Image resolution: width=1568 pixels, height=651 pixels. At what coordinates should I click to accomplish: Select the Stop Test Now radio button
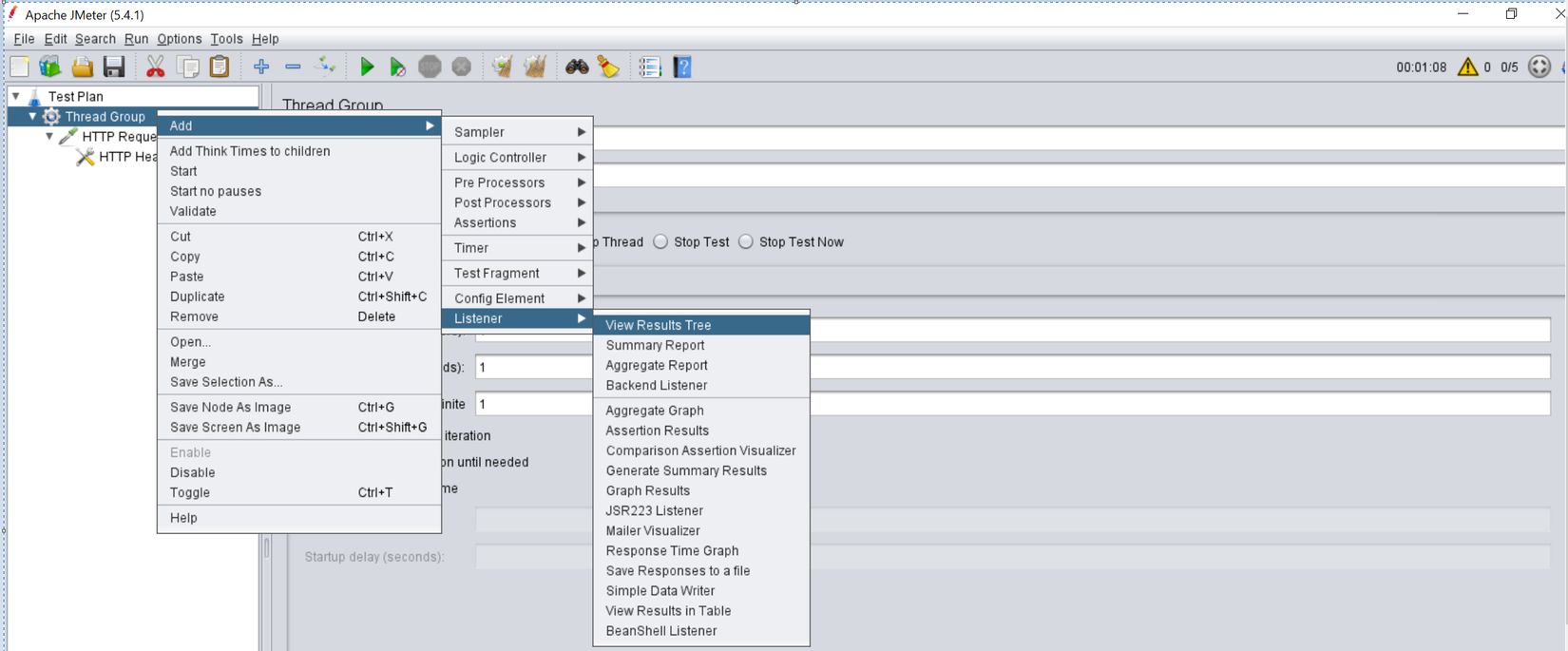coord(746,242)
